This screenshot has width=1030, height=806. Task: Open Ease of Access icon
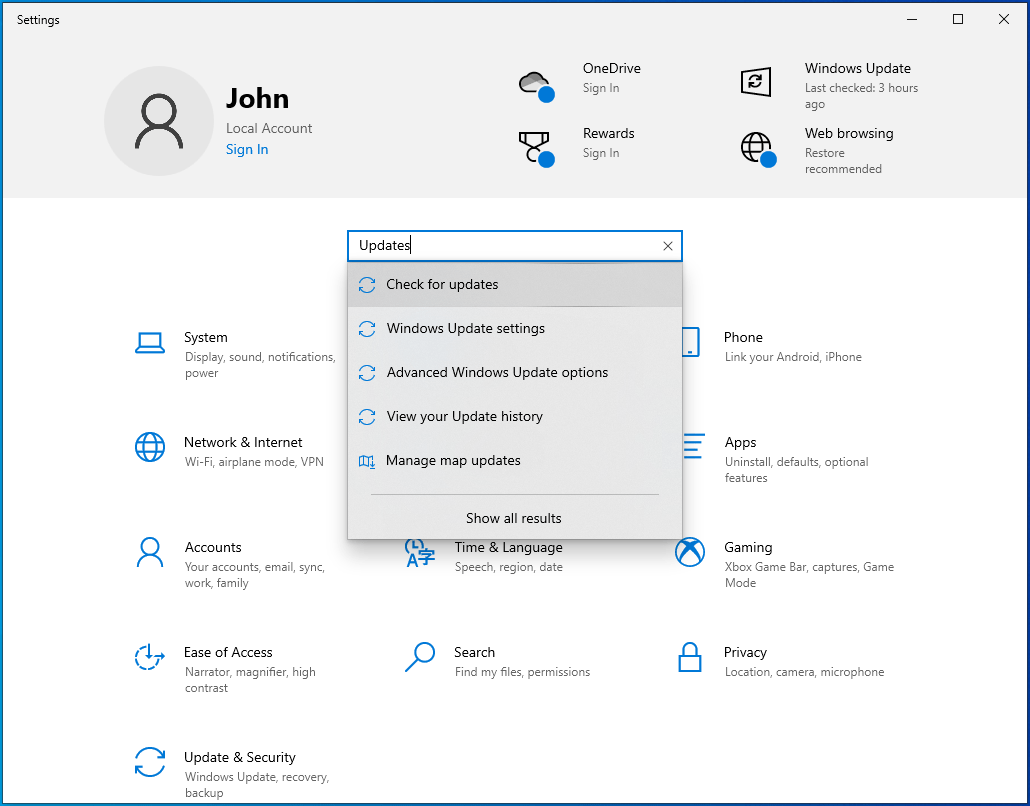pos(150,657)
